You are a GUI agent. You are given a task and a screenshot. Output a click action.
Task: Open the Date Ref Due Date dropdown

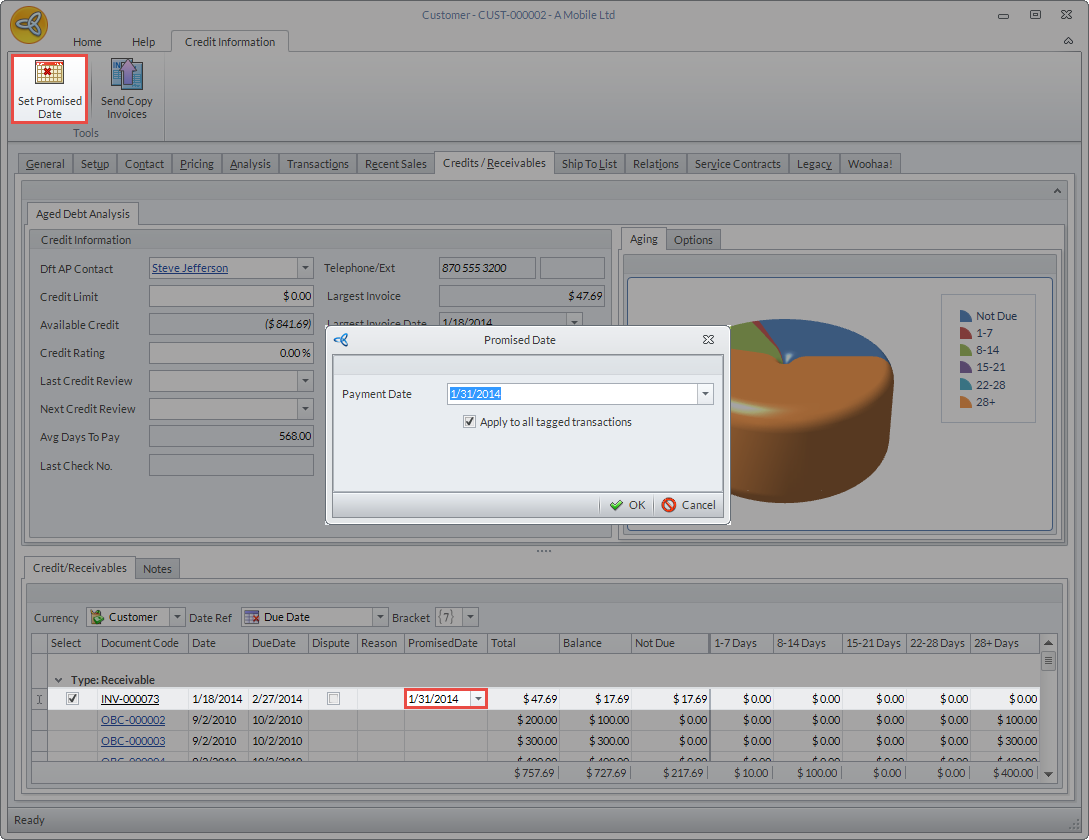(380, 617)
